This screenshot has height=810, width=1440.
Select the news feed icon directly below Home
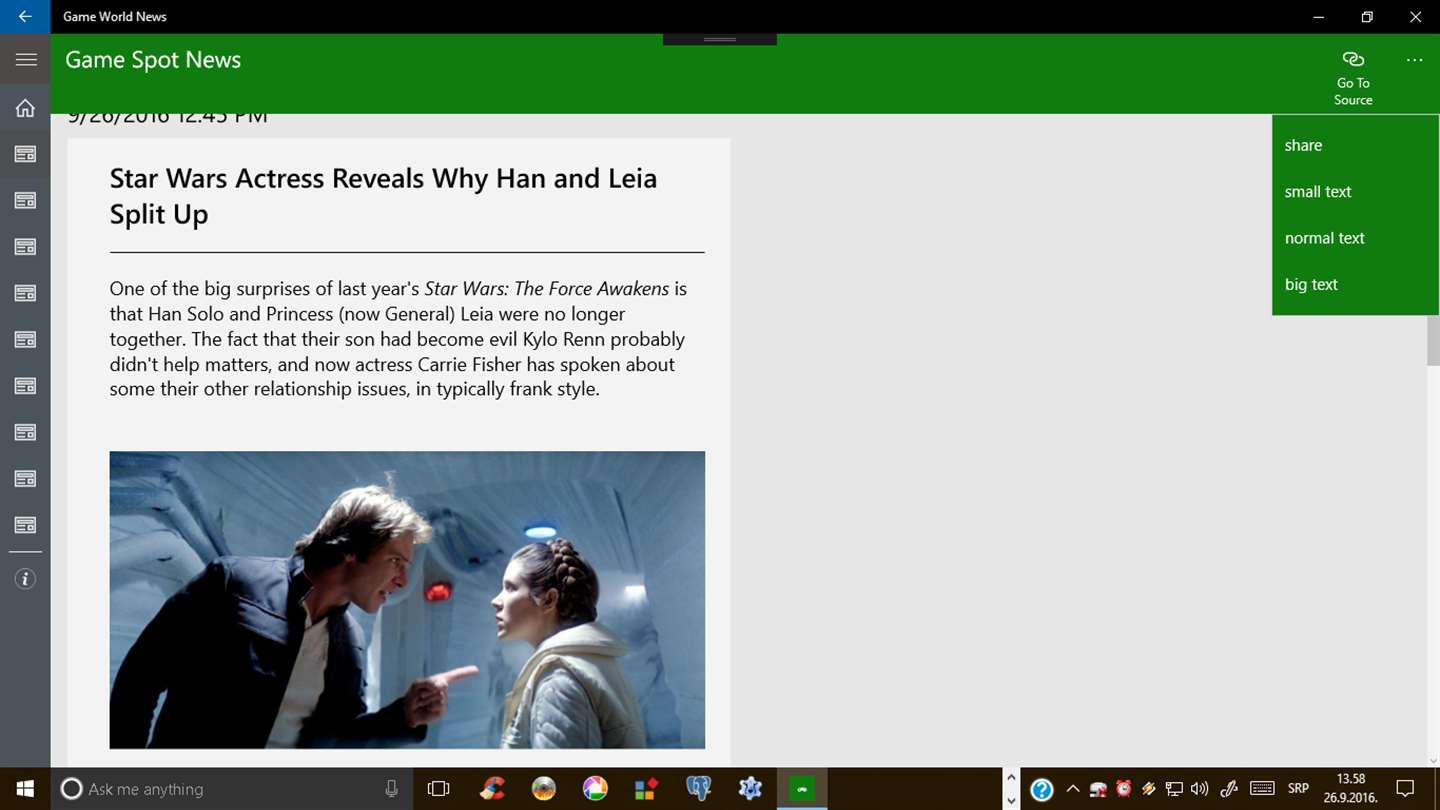(x=25, y=154)
